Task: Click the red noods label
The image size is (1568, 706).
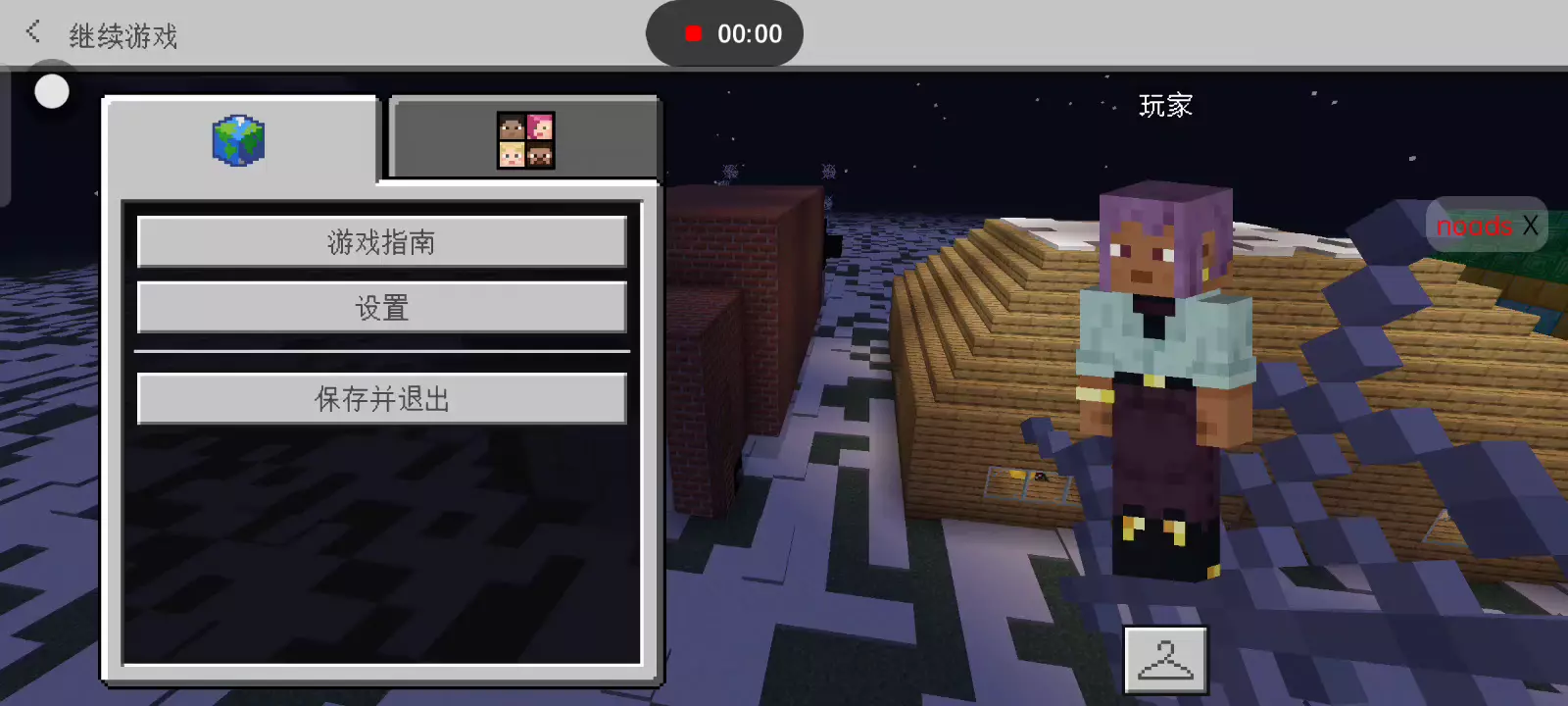Action: coord(1474,227)
